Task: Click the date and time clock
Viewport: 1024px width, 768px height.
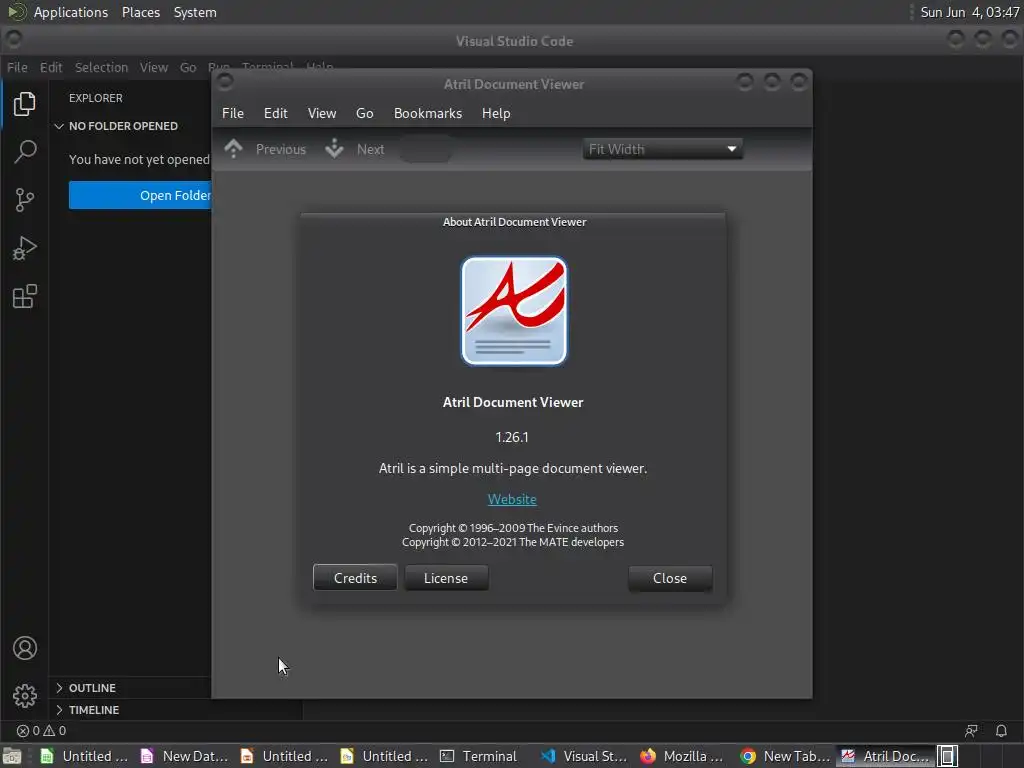Action: tap(970, 12)
